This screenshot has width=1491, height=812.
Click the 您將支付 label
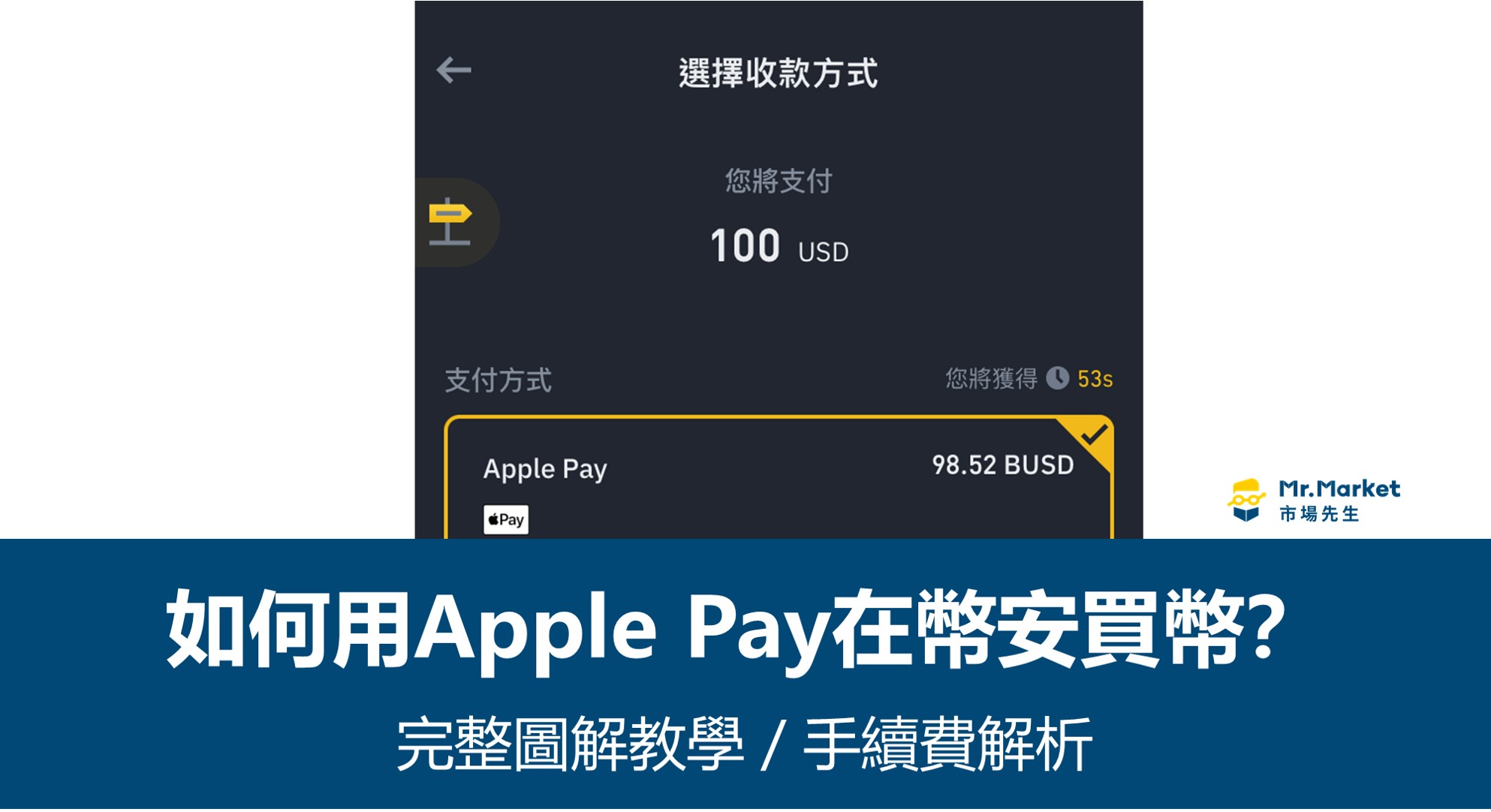(779, 181)
